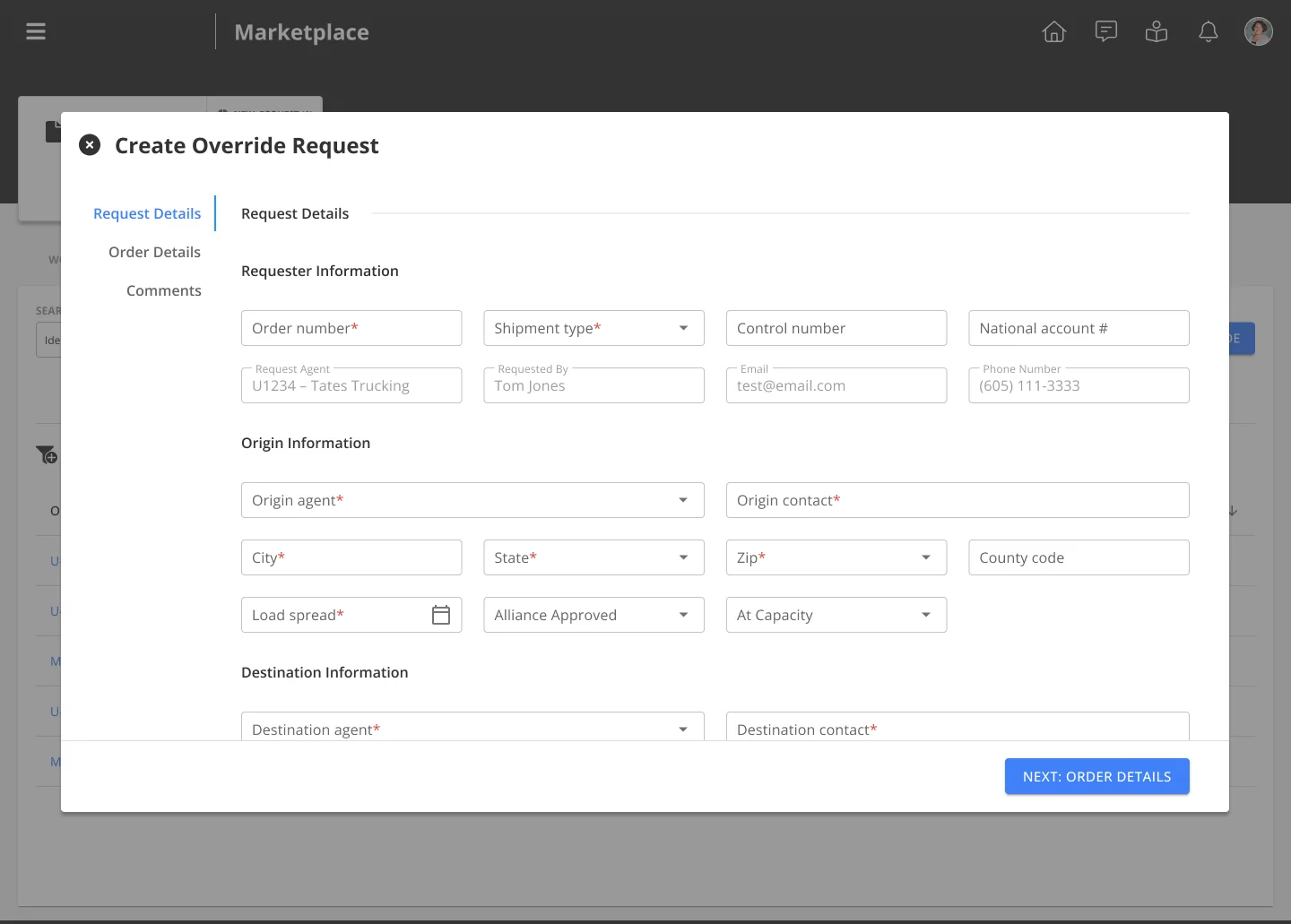
Task: Open the Load spread calendar picker
Action: [x=441, y=615]
